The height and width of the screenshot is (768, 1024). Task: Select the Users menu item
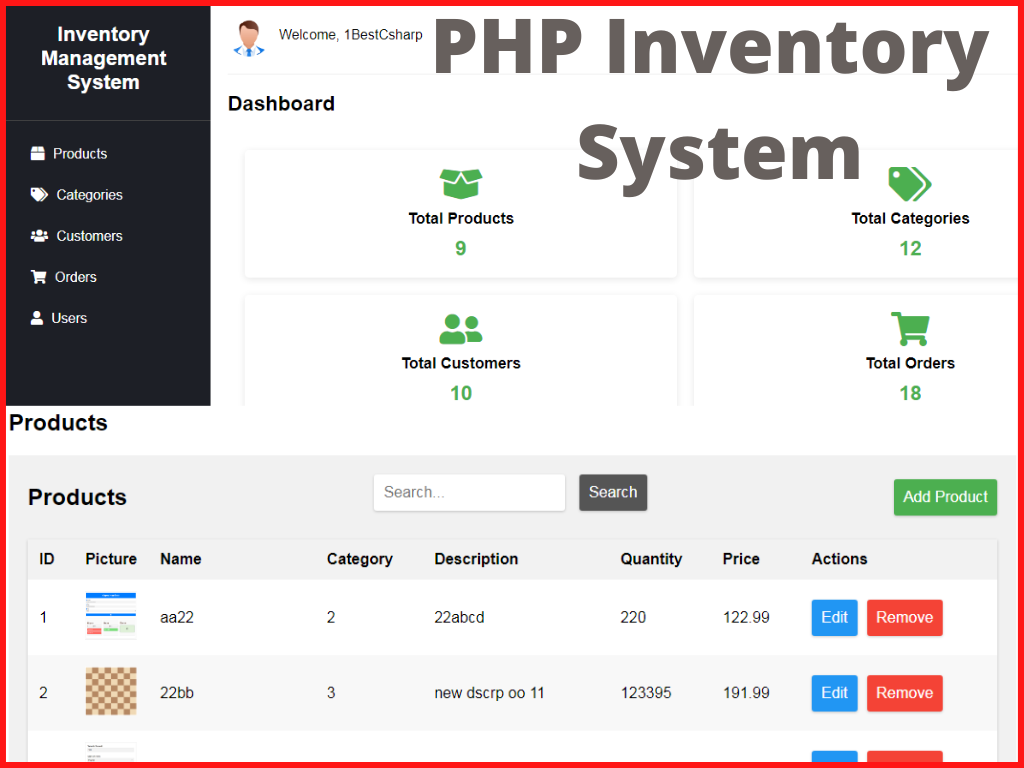70,317
